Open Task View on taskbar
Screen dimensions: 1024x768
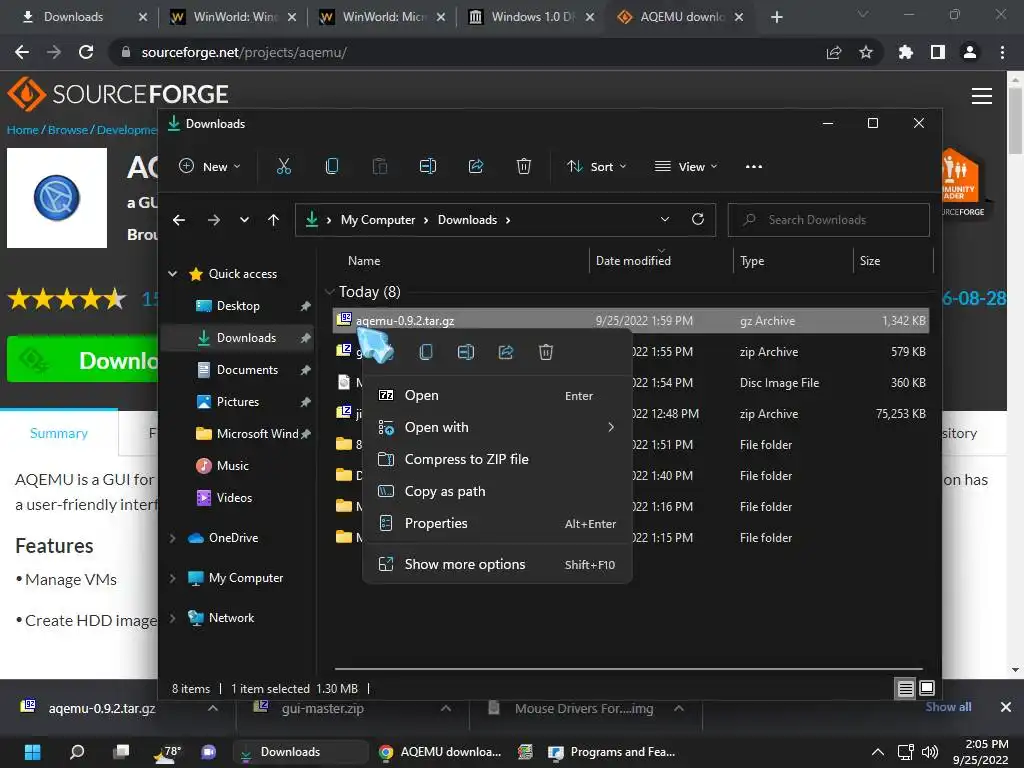pos(121,752)
